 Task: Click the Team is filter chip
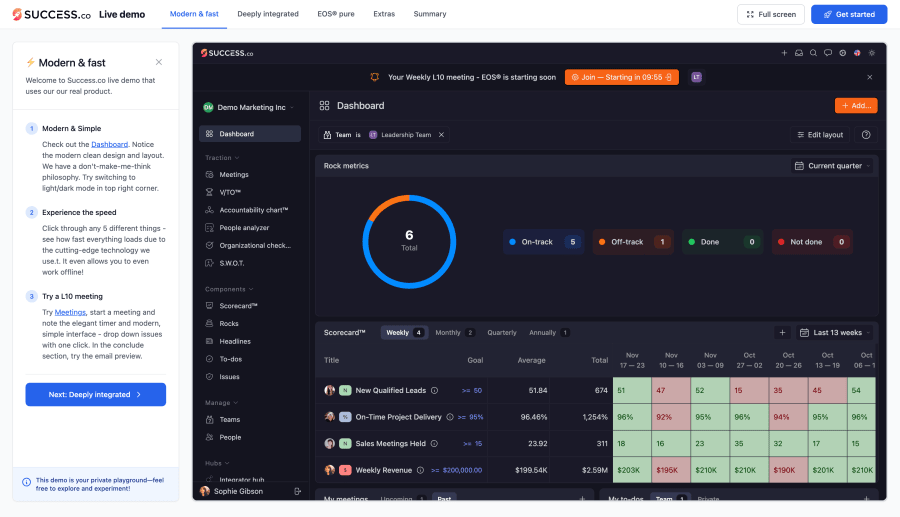click(383, 135)
